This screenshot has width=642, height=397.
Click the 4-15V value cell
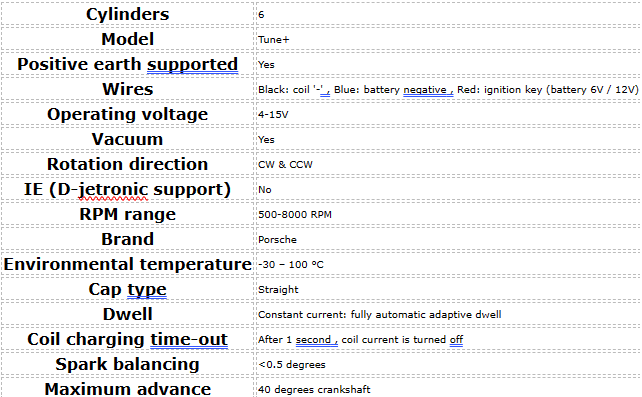click(448, 115)
